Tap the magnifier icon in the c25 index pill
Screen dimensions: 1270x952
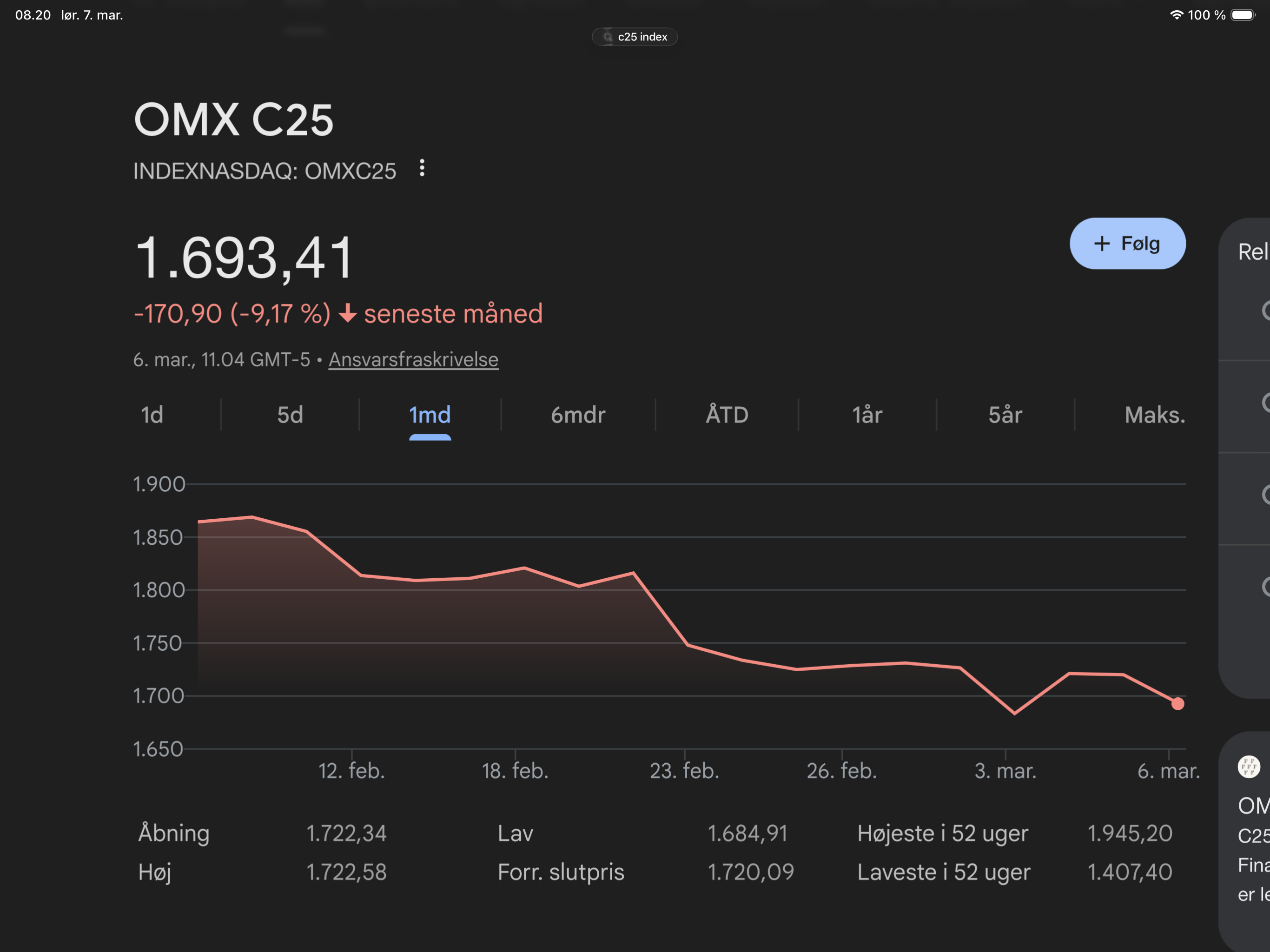pyautogui.click(x=608, y=37)
